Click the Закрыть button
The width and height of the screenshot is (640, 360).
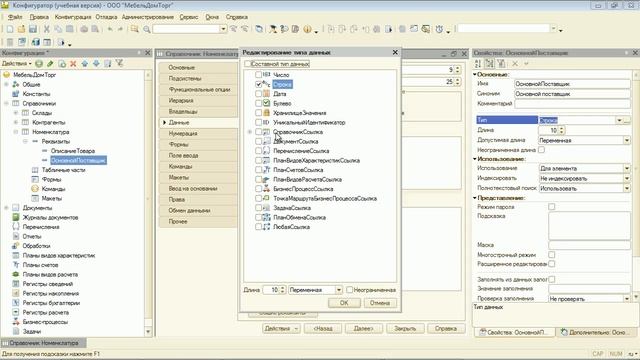(x=405, y=329)
